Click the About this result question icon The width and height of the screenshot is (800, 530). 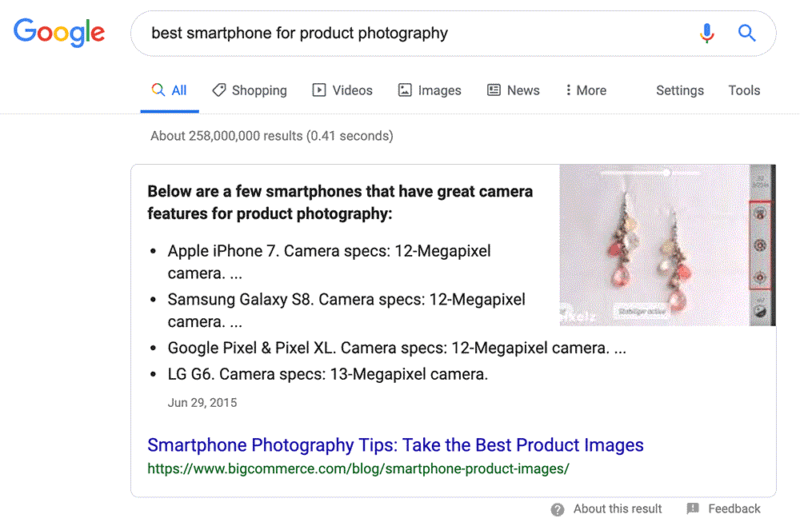point(558,509)
